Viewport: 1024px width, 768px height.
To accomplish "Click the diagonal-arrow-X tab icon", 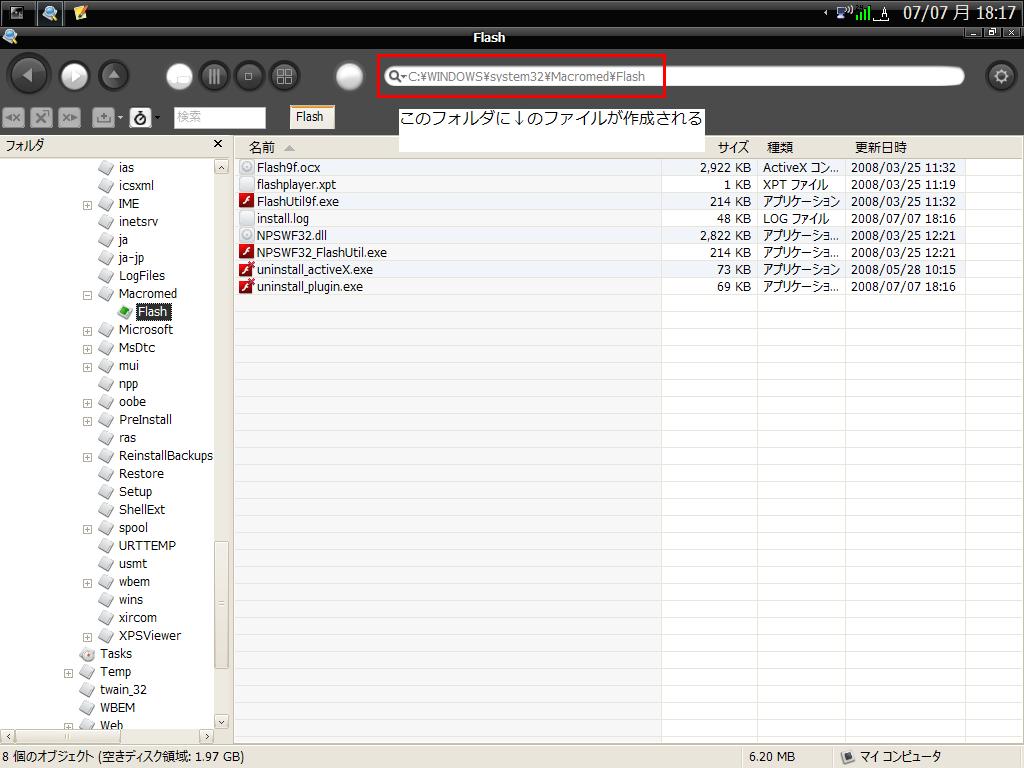I will coord(41,118).
